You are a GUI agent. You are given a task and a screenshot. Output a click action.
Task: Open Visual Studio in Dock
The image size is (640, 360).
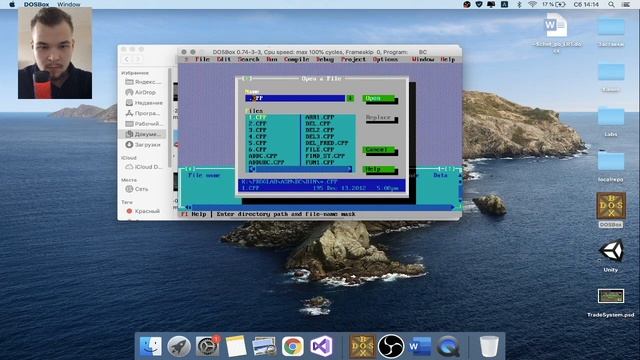pyautogui.click(x=321, y=347)
